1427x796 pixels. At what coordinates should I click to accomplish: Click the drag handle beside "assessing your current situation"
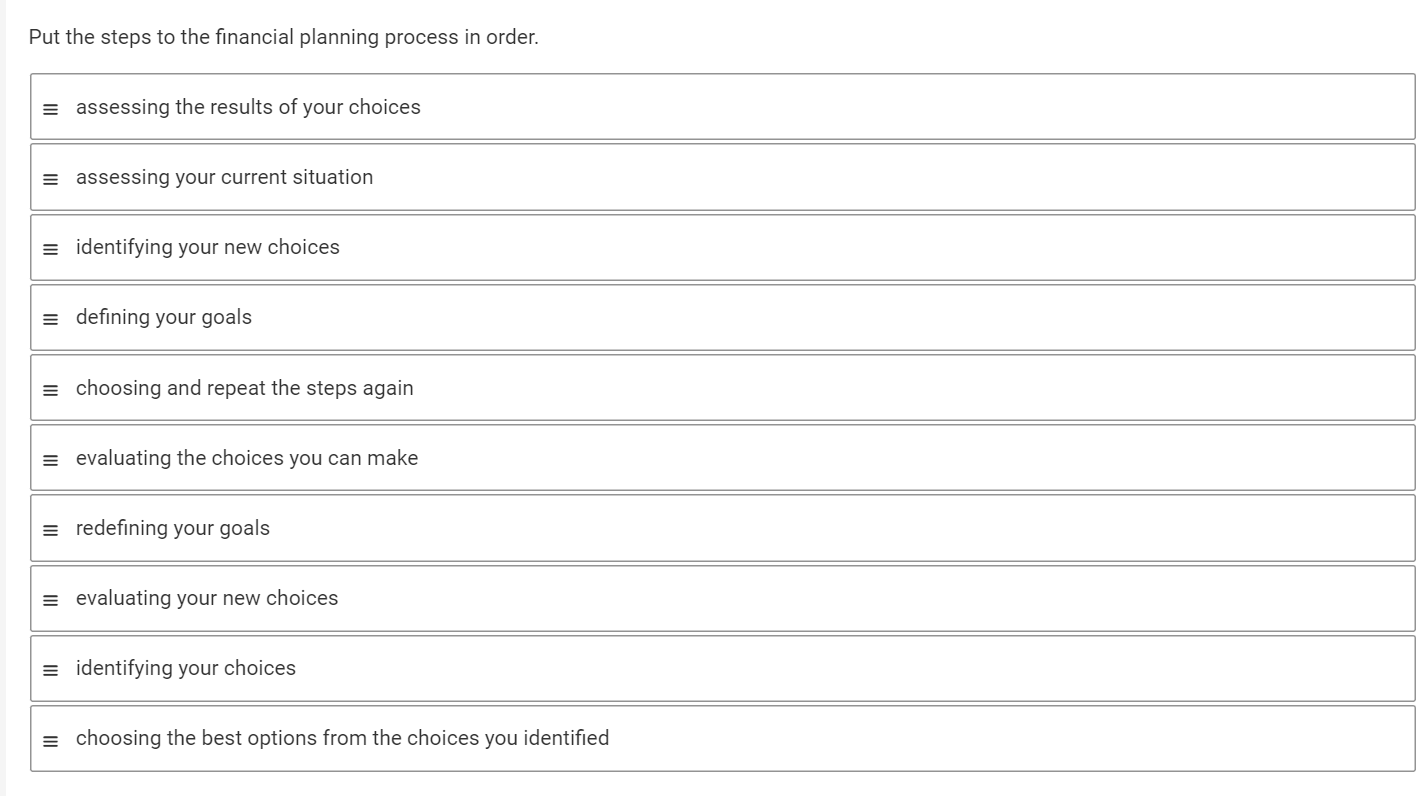(x=50, y=177)
